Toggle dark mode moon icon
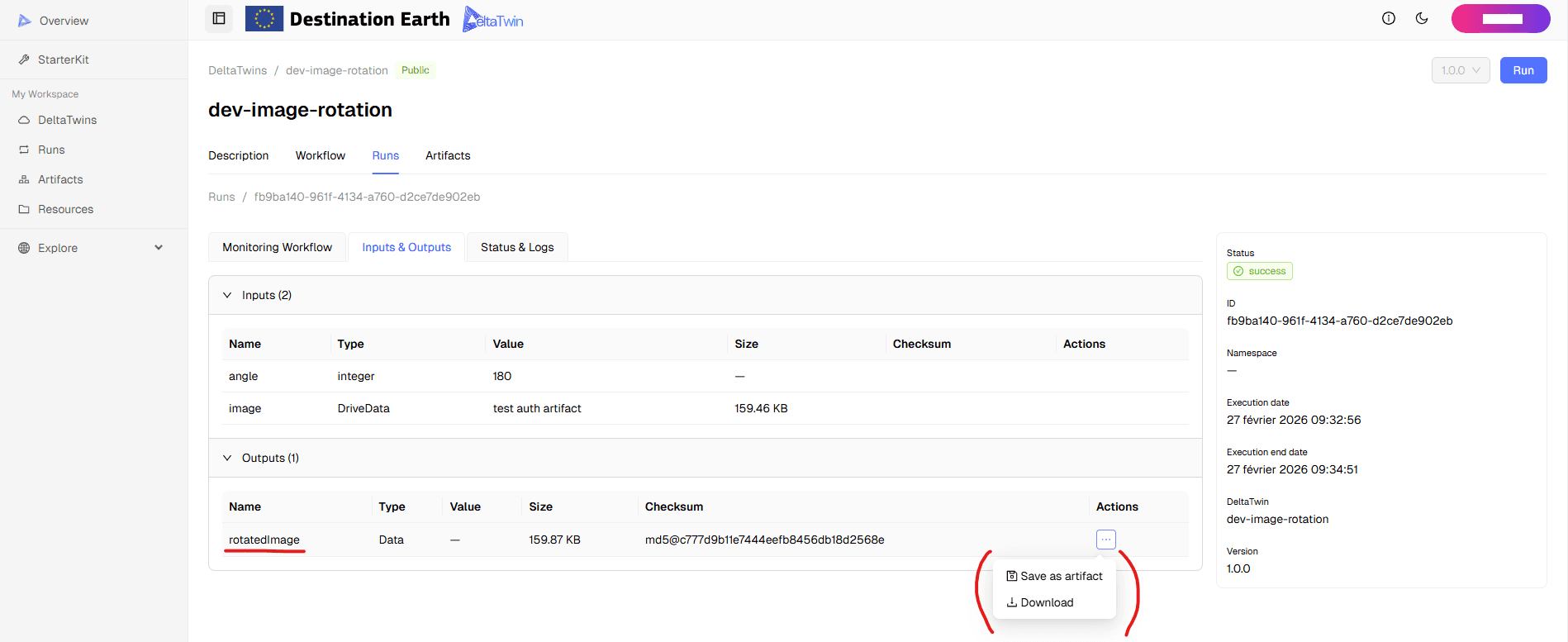Image resolution: width=1568 pixels, height=642 pixels. [1422, 18]
